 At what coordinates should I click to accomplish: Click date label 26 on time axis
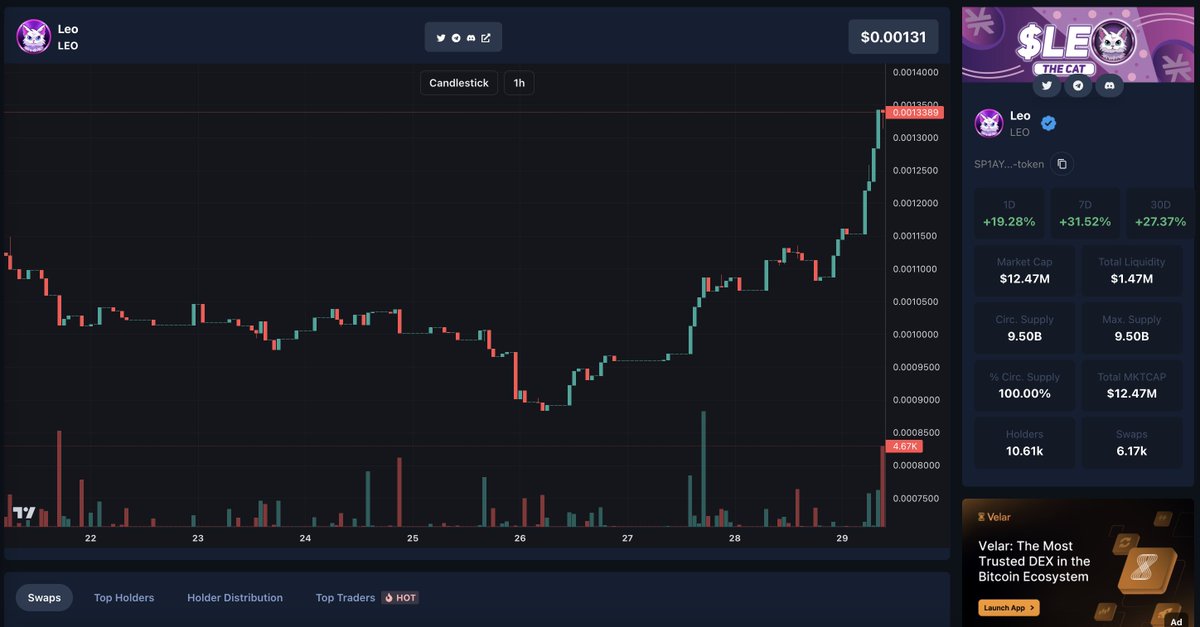[x=520, y=538]
